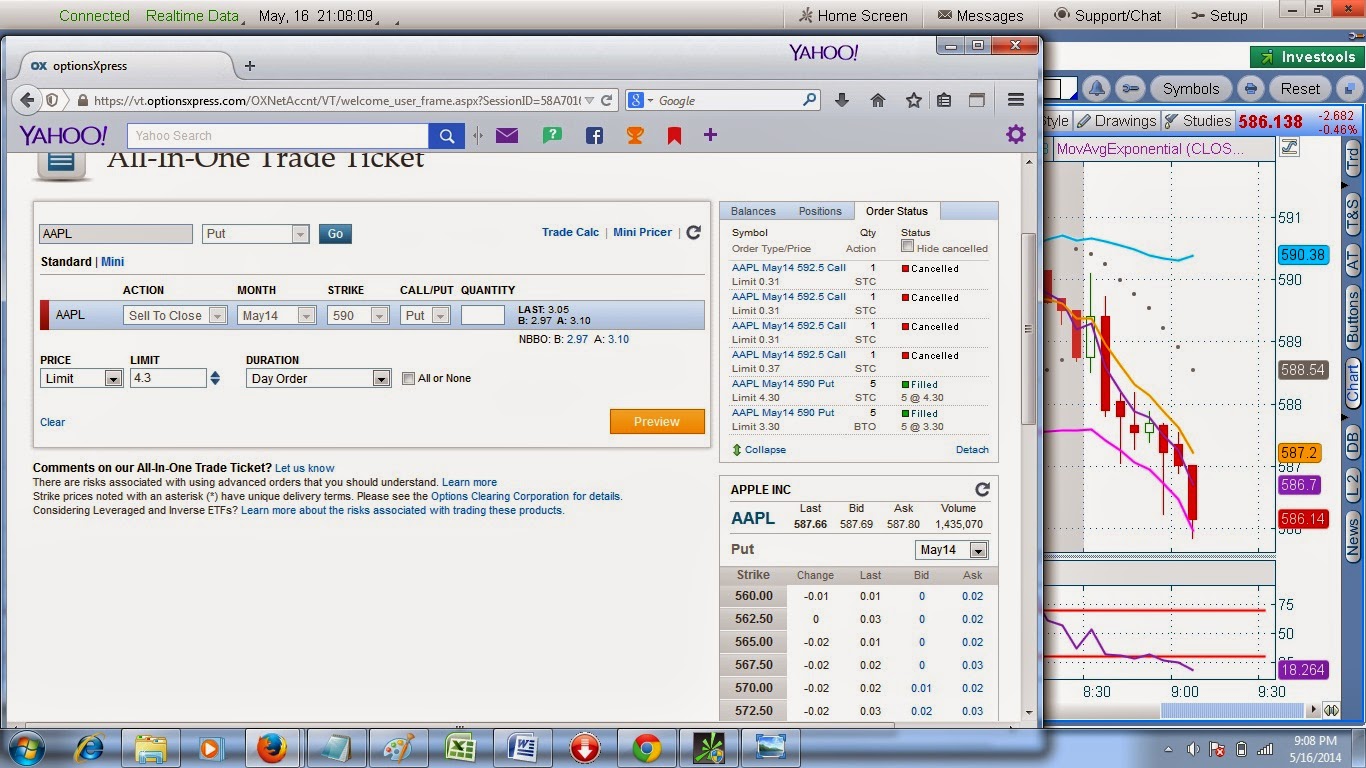Open ACTION Sell To Close dropdown

(177, 315)
